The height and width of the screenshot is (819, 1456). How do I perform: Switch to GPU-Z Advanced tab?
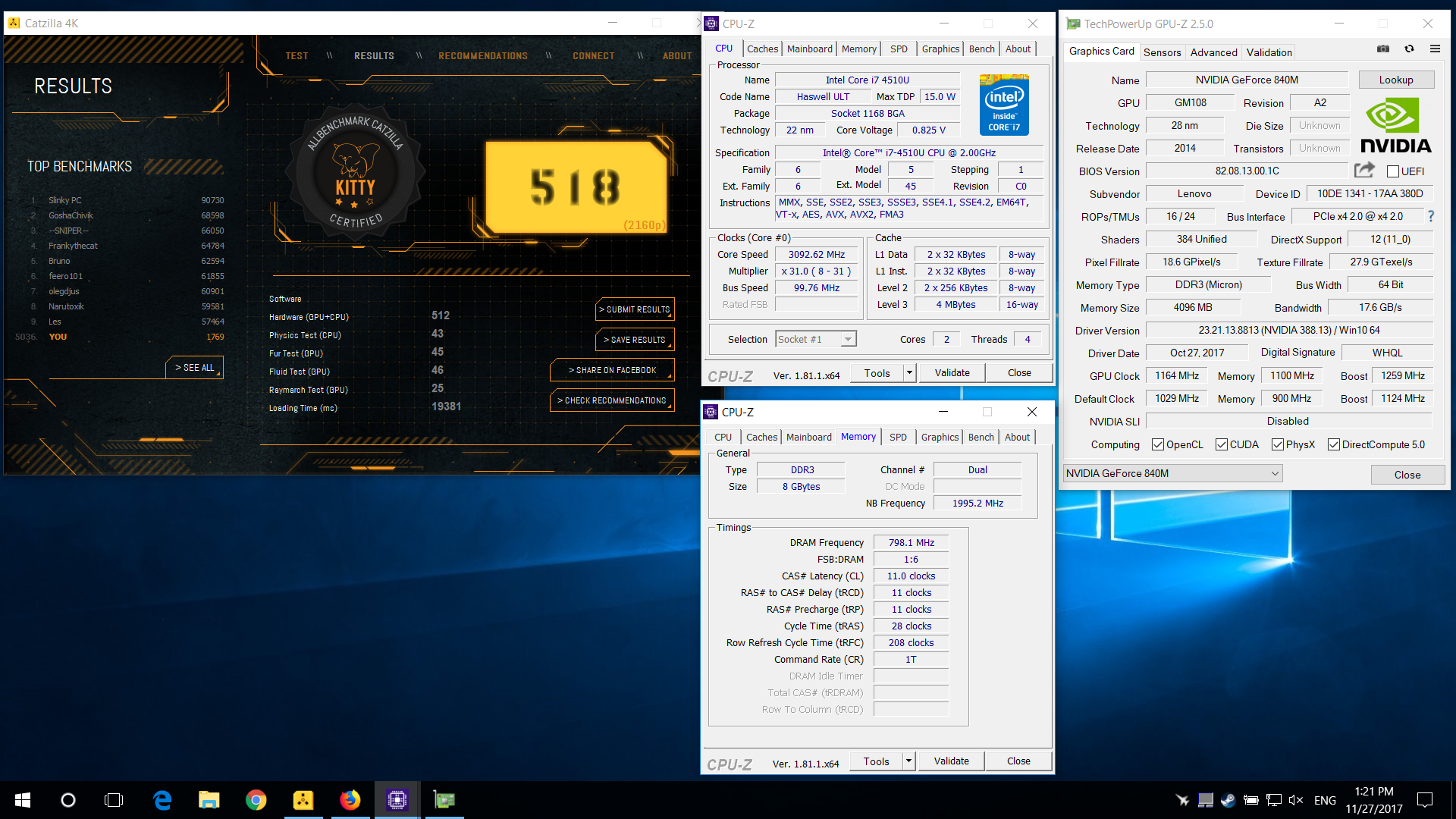coord(1213,52)
